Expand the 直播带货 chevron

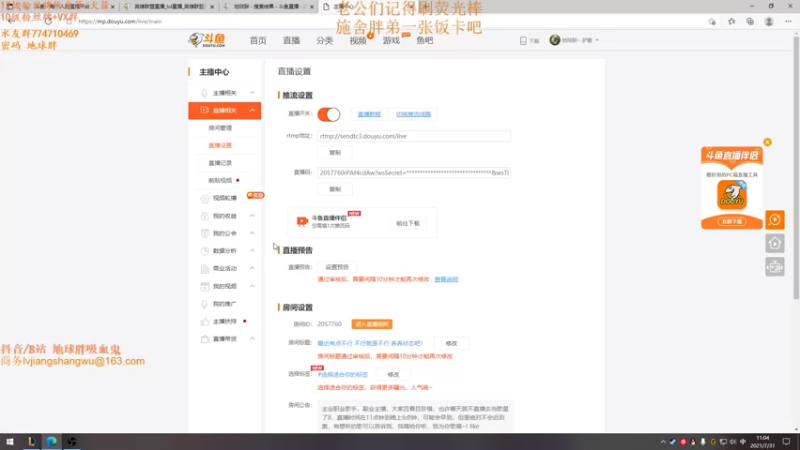tap(252, 339)
